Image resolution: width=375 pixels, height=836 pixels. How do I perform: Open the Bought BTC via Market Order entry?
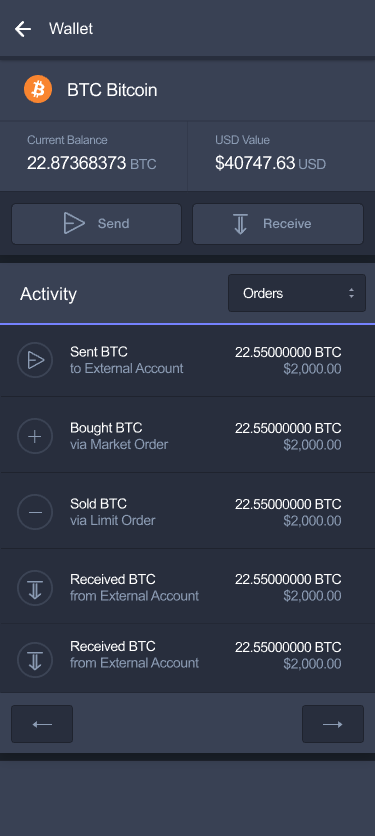click(x=187, y=436)
